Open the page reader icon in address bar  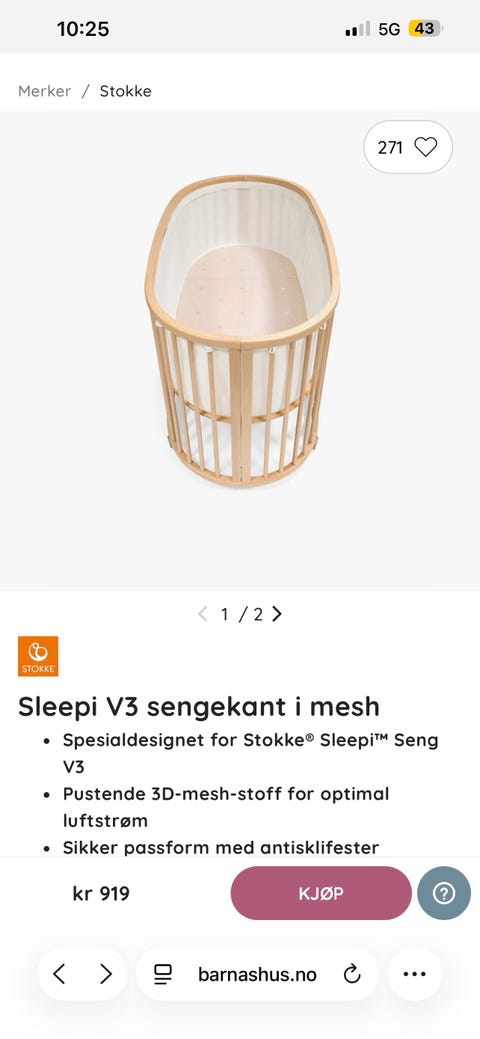click(162, 973)
